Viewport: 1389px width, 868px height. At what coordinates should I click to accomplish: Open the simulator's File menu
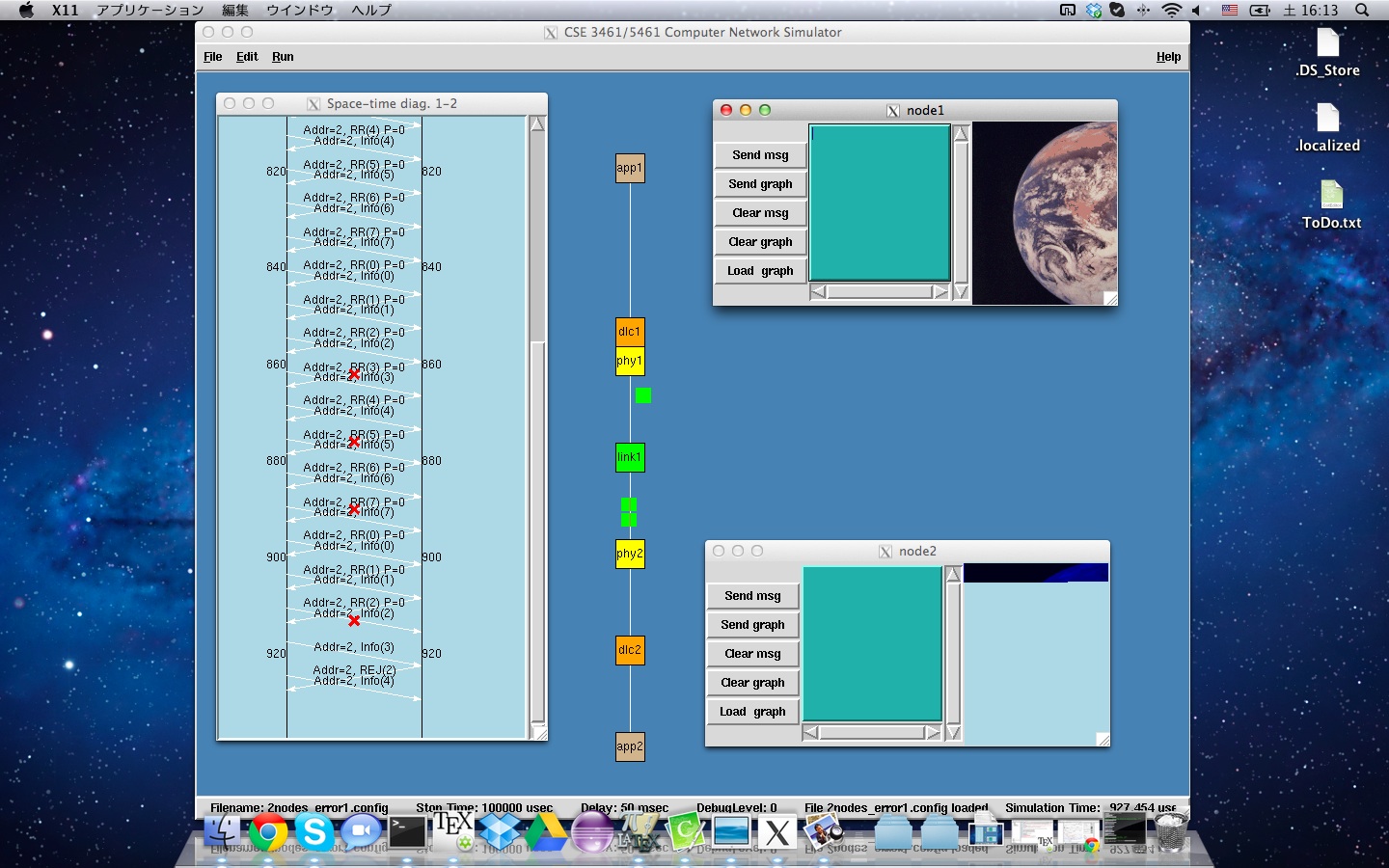click(212, 57)
